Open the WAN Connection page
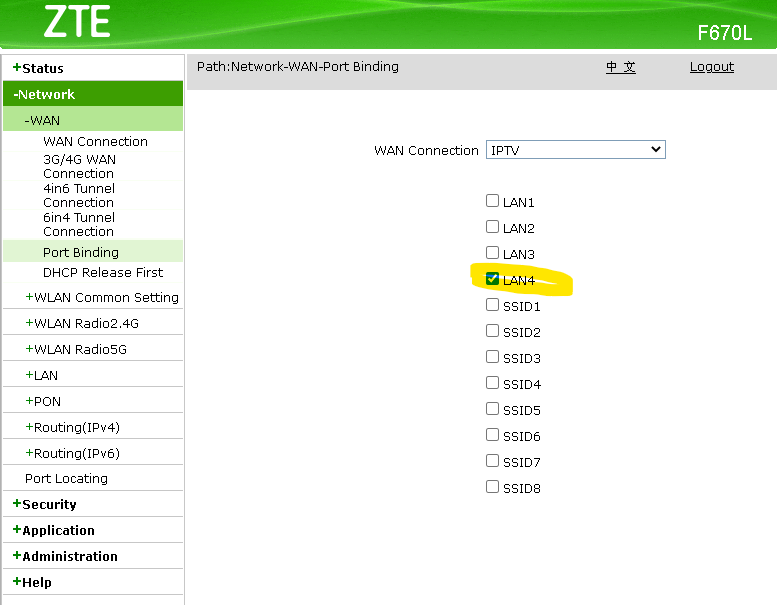This screenshot has width=777, height=605. tap(95, 142)
